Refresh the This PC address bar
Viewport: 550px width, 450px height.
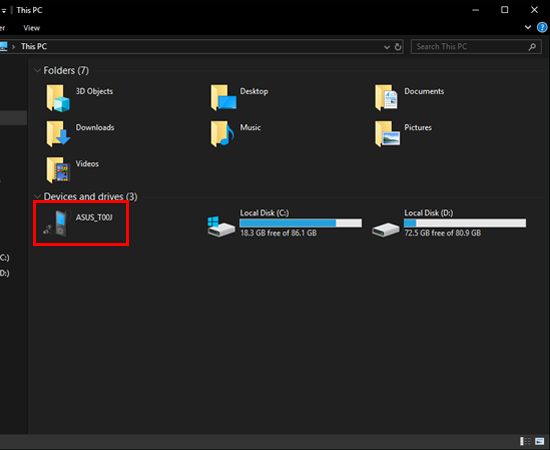(398, 47)
